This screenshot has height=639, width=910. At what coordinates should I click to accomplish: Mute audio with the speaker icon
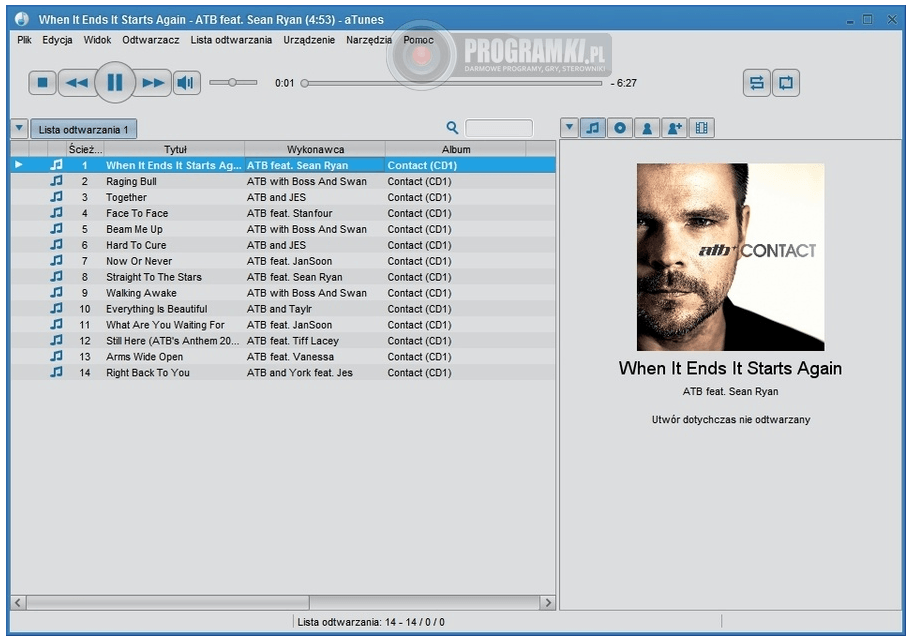(186, 83)
